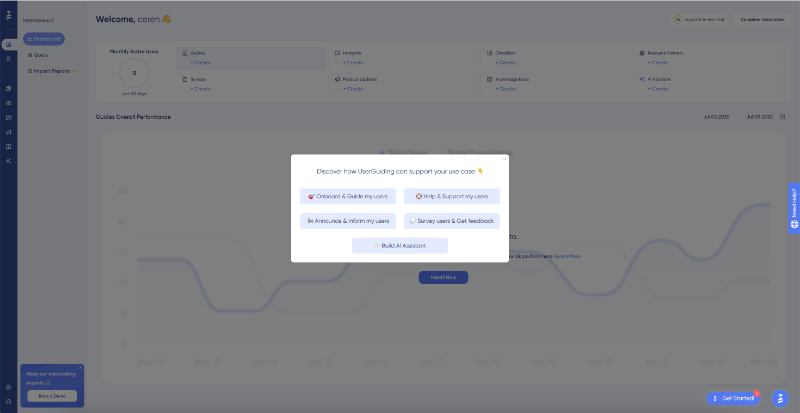Open the Knowledge Base book sidebar icon
This screenshot has width=800, height=413.
tap(8, 147)
